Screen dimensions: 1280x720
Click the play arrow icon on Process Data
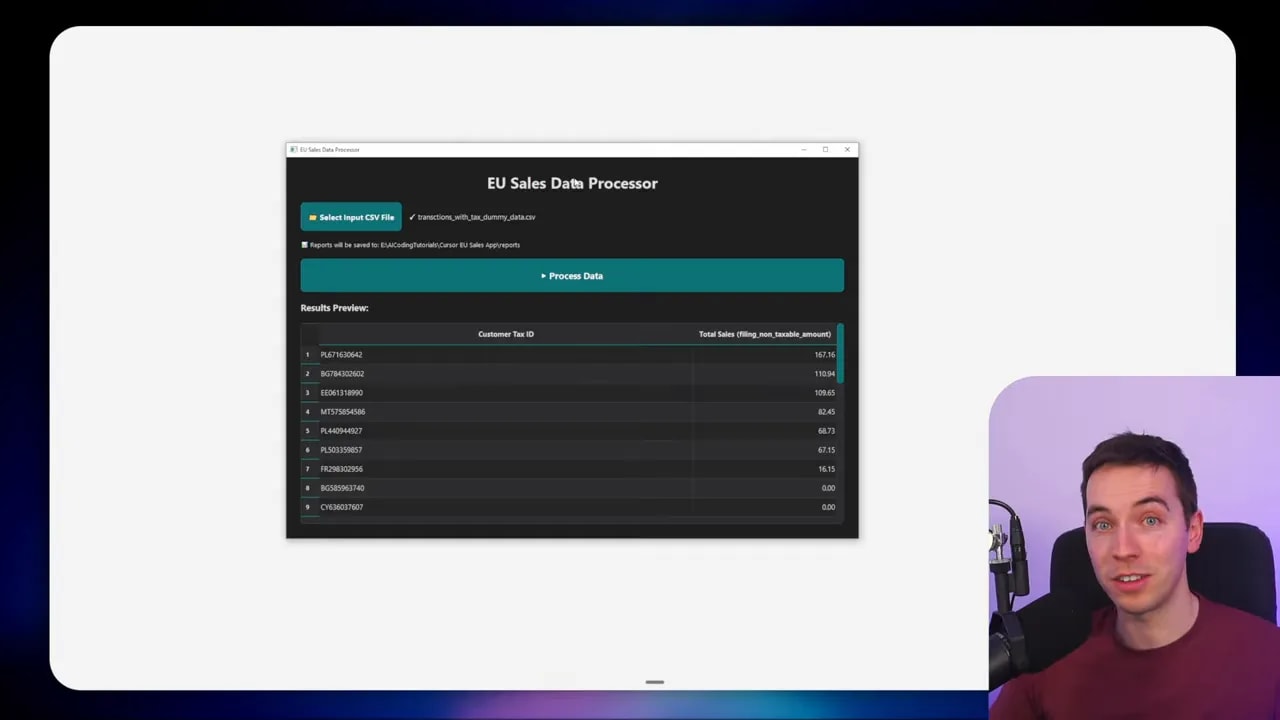[x=543, y=276]
